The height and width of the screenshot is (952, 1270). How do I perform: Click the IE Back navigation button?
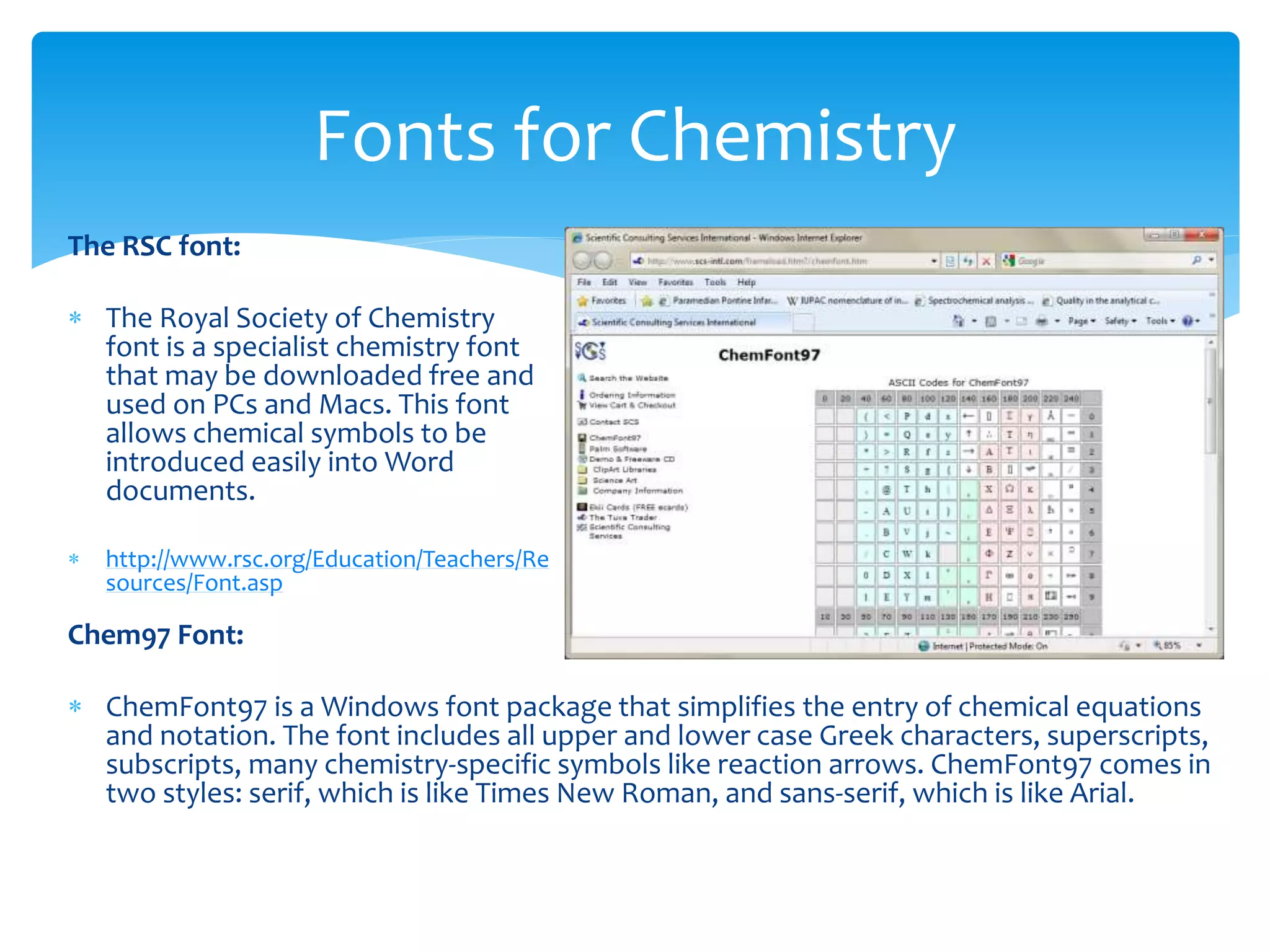pyautogui.click(x=582, y=261)
